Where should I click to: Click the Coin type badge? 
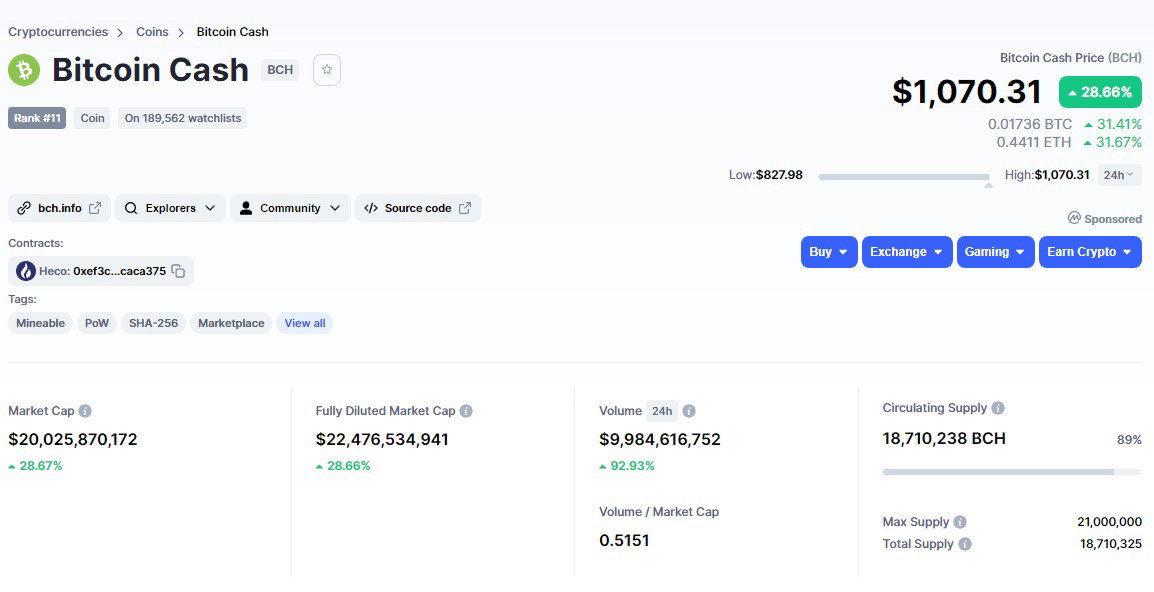point(92,118)
